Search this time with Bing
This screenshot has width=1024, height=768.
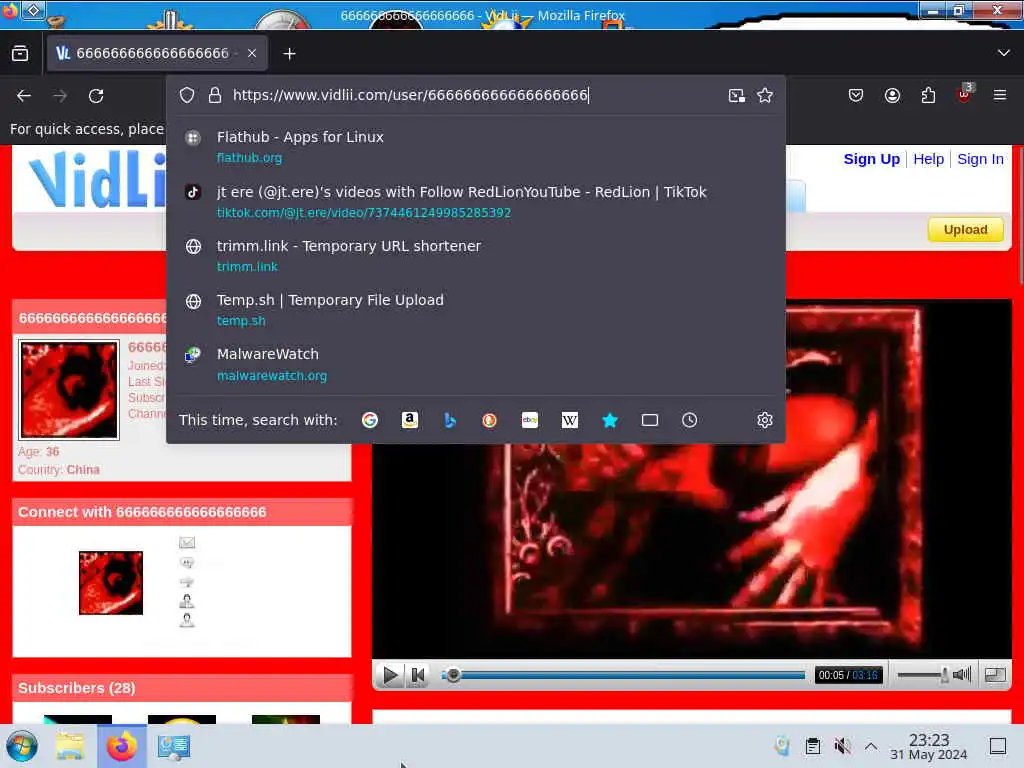449,420
